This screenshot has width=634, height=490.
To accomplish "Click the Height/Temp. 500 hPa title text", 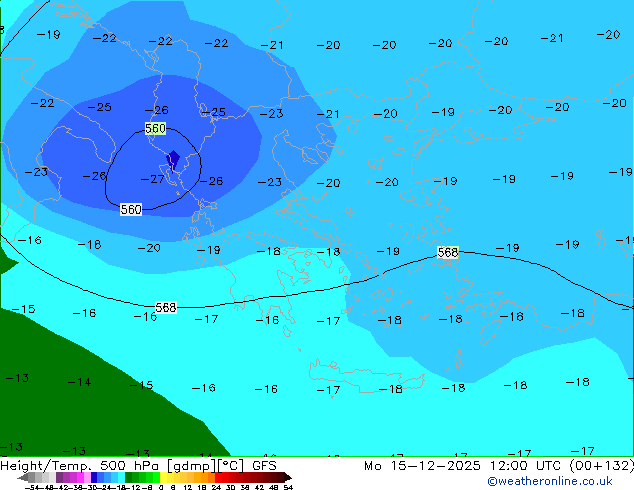I will pyautogui.click(x=81, y=466).
